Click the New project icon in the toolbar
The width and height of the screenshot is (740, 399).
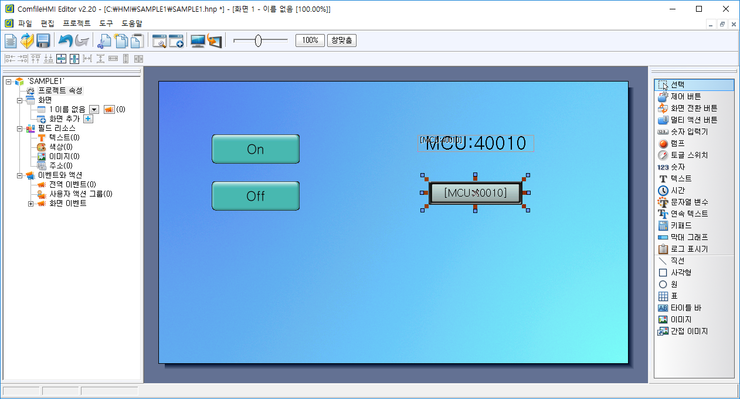pyautogui.click(x=10, y=41)
